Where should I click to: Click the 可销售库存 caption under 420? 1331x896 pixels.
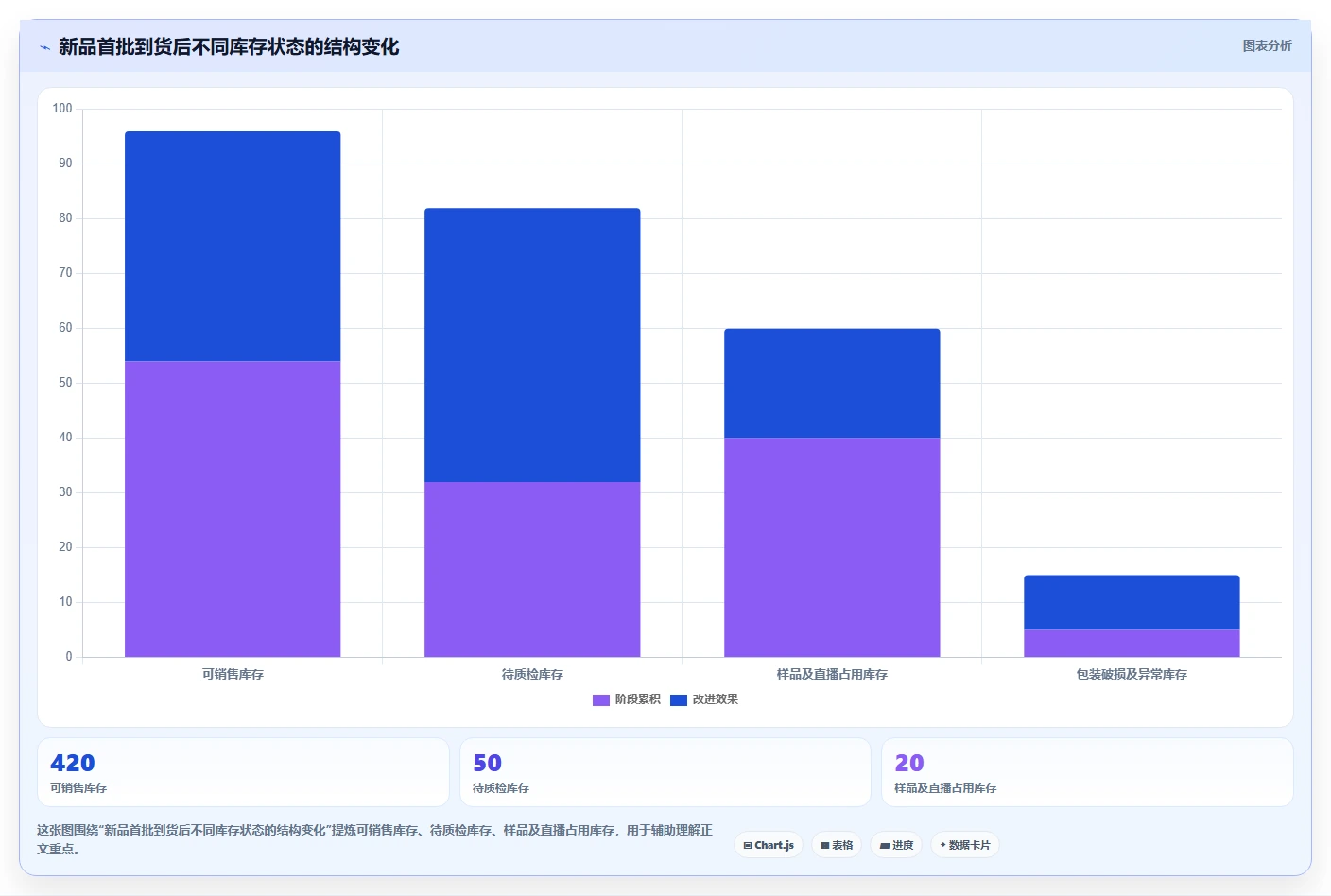click(x=78, y=788)
